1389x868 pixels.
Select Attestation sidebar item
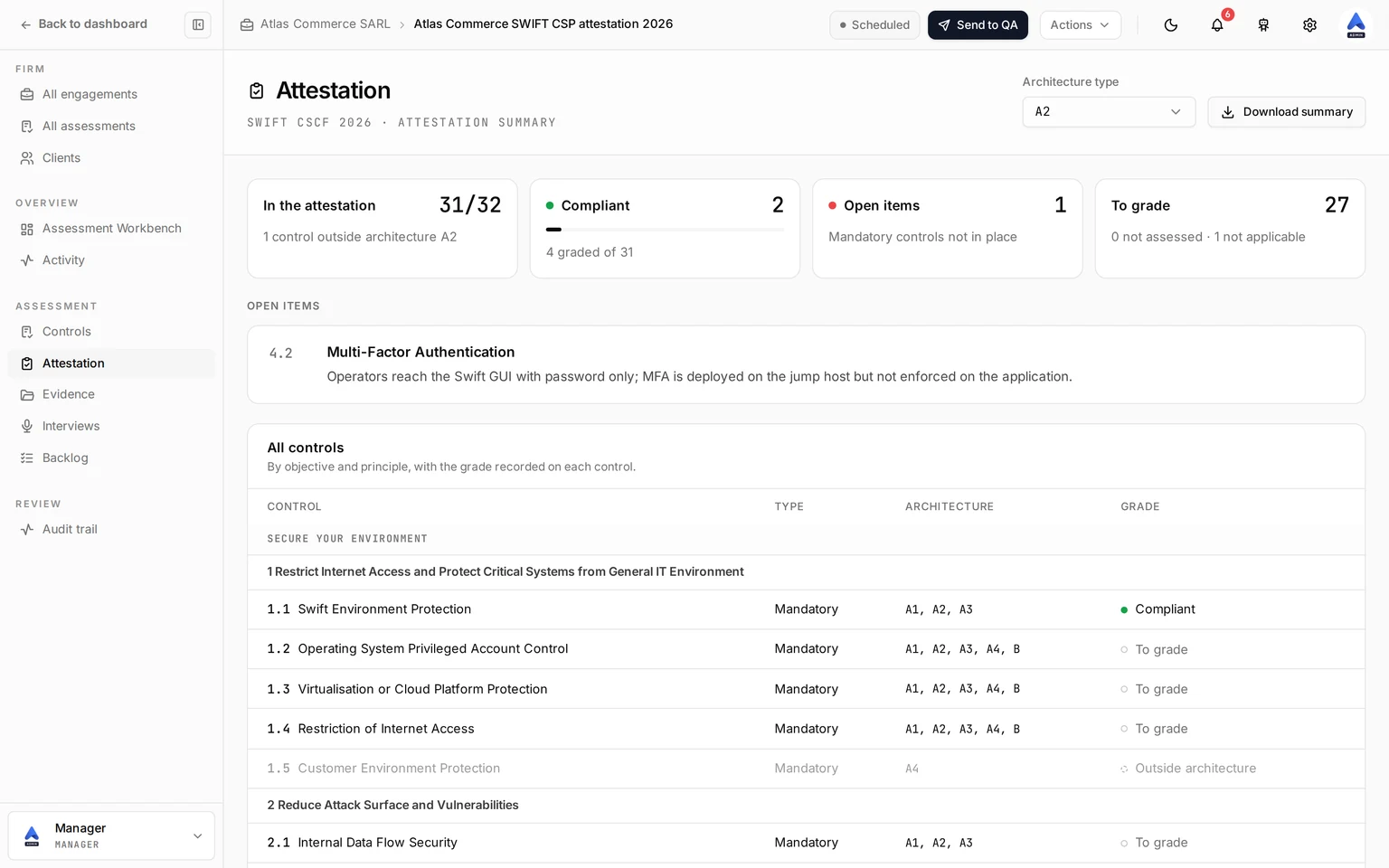(x=111, y=363)
